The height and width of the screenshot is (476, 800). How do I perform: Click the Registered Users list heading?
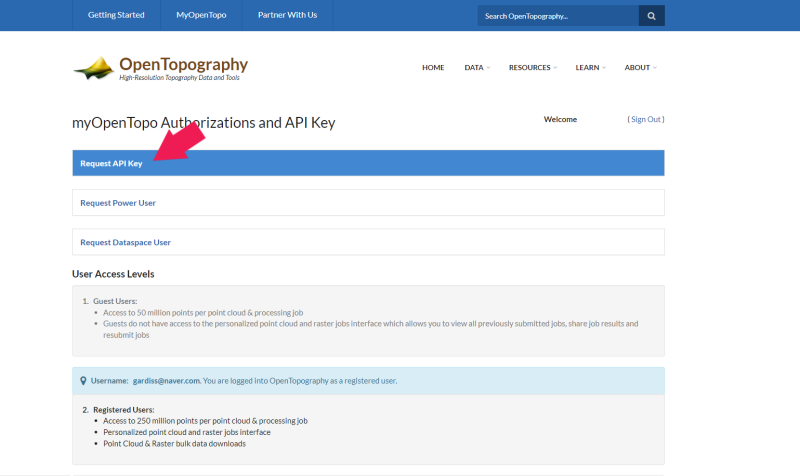click(x=123, y=410)
